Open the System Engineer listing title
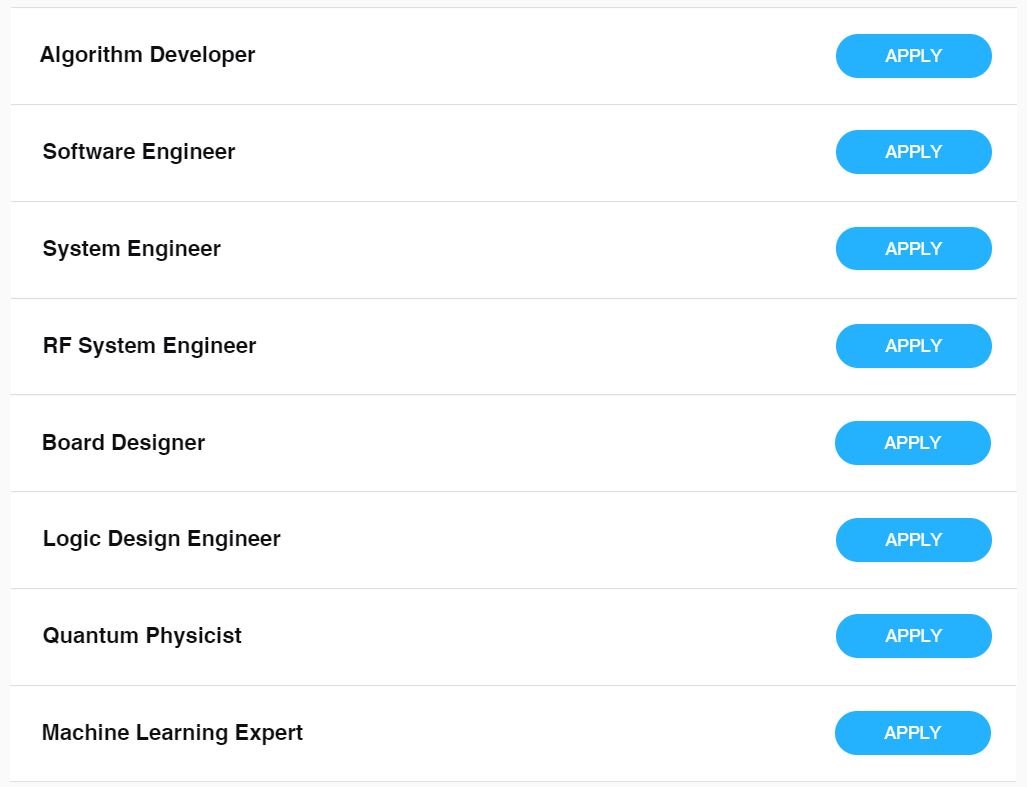This screenshot has width=1027, height=787. (131, 249)
